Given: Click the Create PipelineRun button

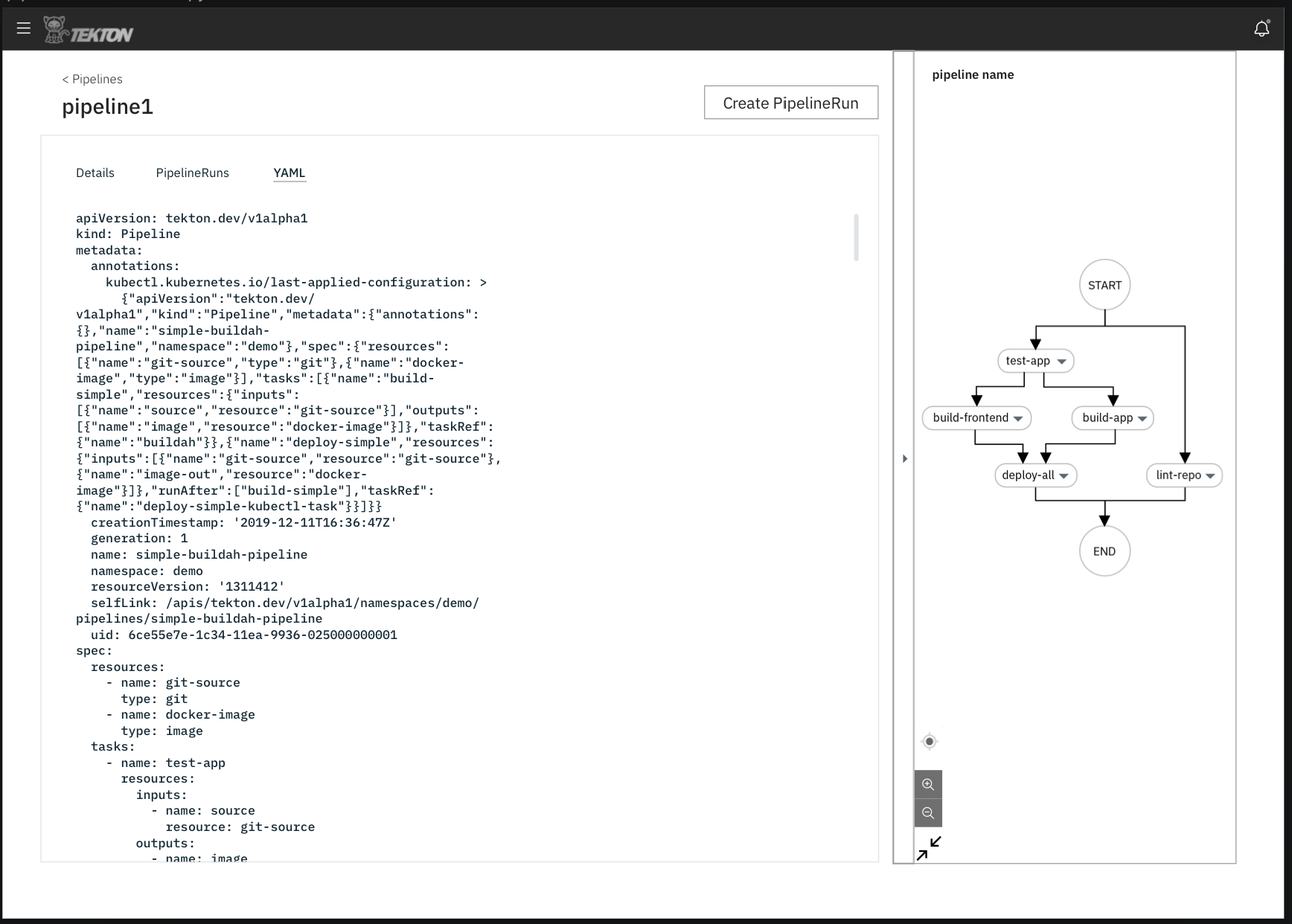Looking at the screenshot, I should 790,103.
